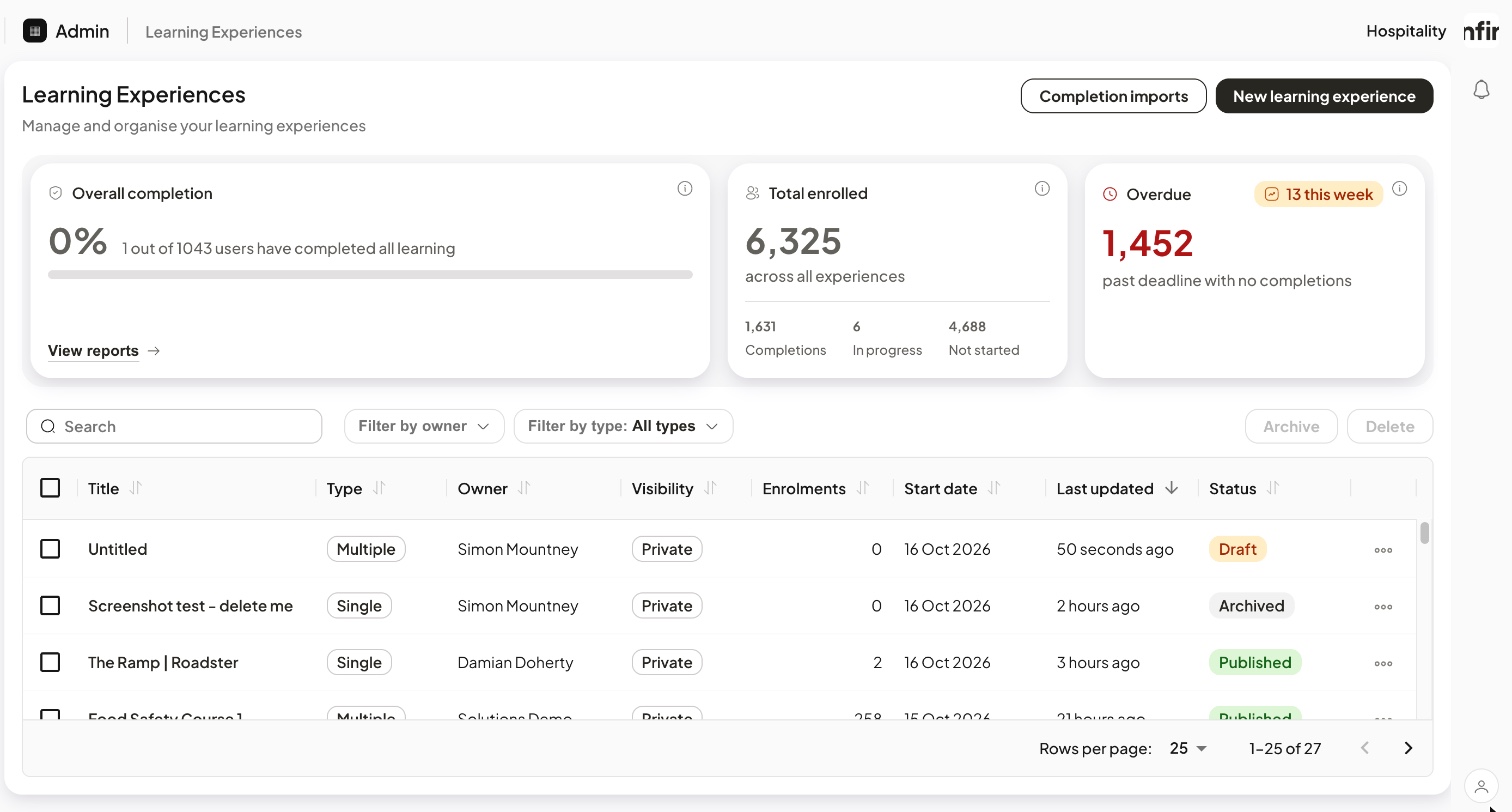Image resolution: width=1512 pixels, height=812 pixels.
Task: Check the Screenshot test - delete me row
Action: click(50, 606)
